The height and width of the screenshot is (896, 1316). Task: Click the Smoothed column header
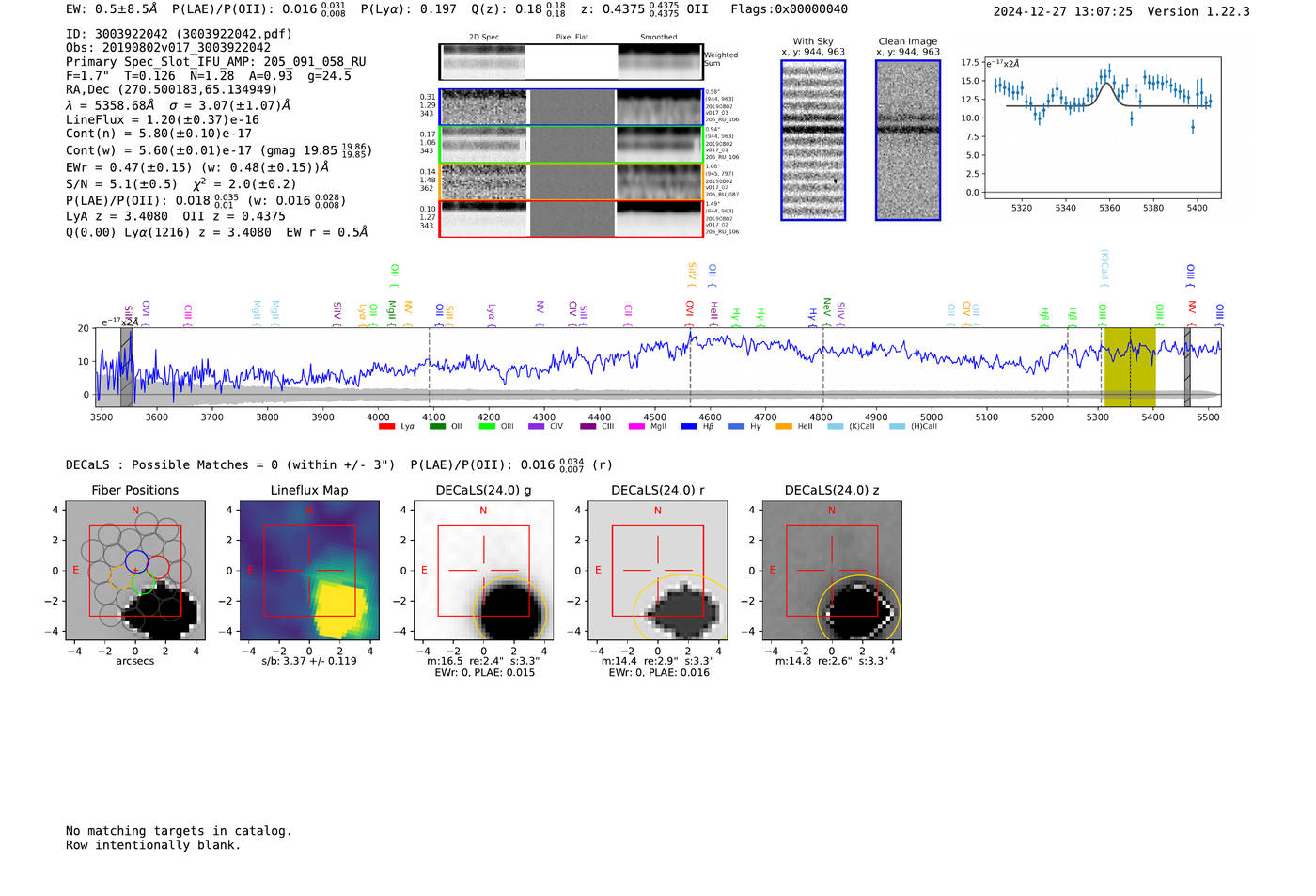coord(659,37)
